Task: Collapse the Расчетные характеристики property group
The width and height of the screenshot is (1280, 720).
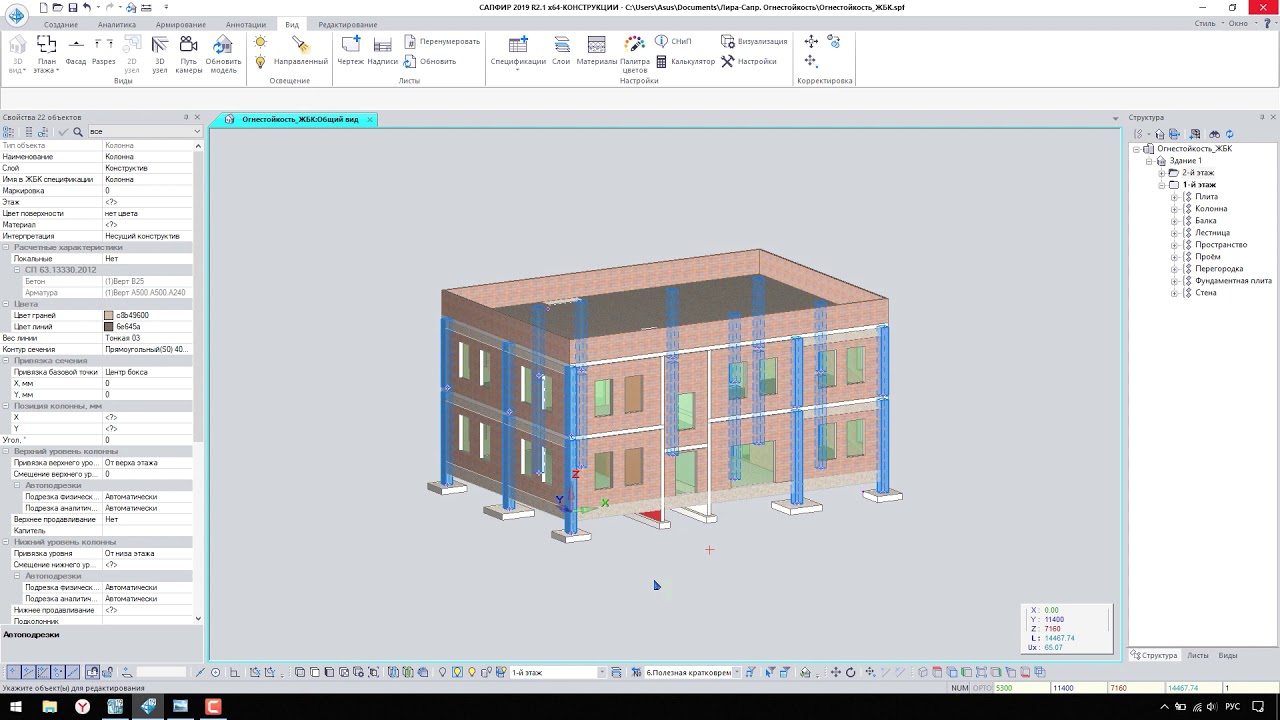Action: coord(6,247)
